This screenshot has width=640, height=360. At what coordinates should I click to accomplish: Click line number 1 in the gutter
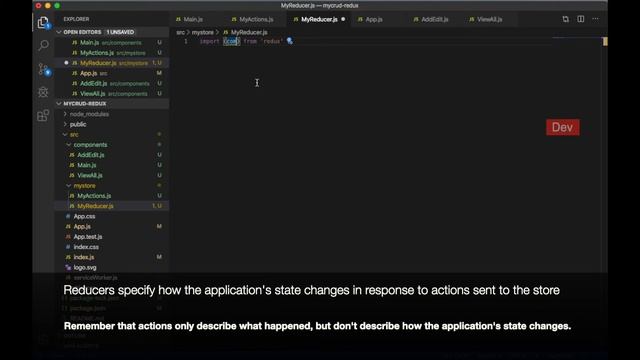coord(186,41)
